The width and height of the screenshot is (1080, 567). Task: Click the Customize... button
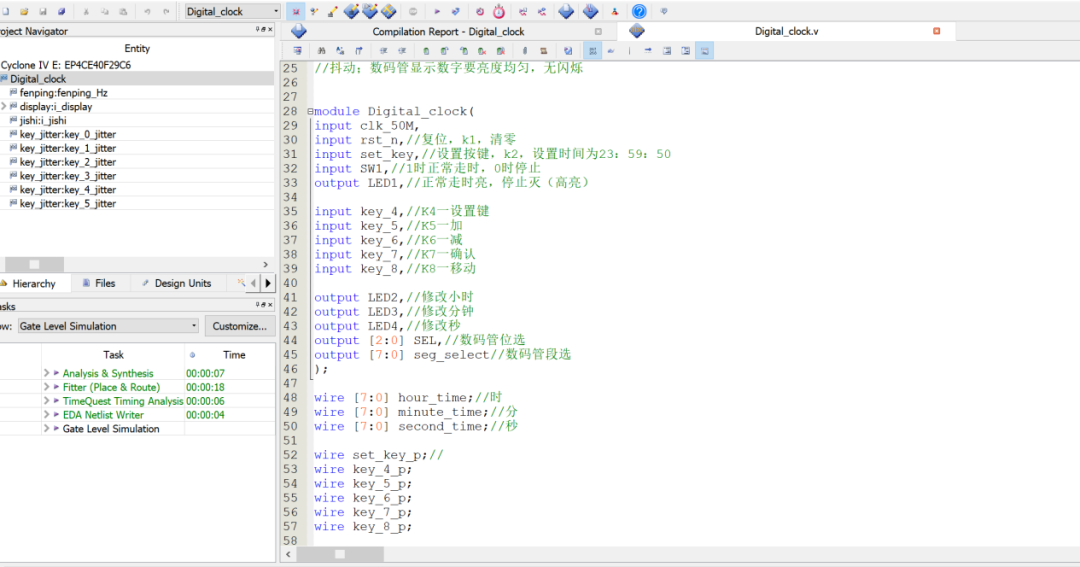pyautogui.click(x=240, y=326)
